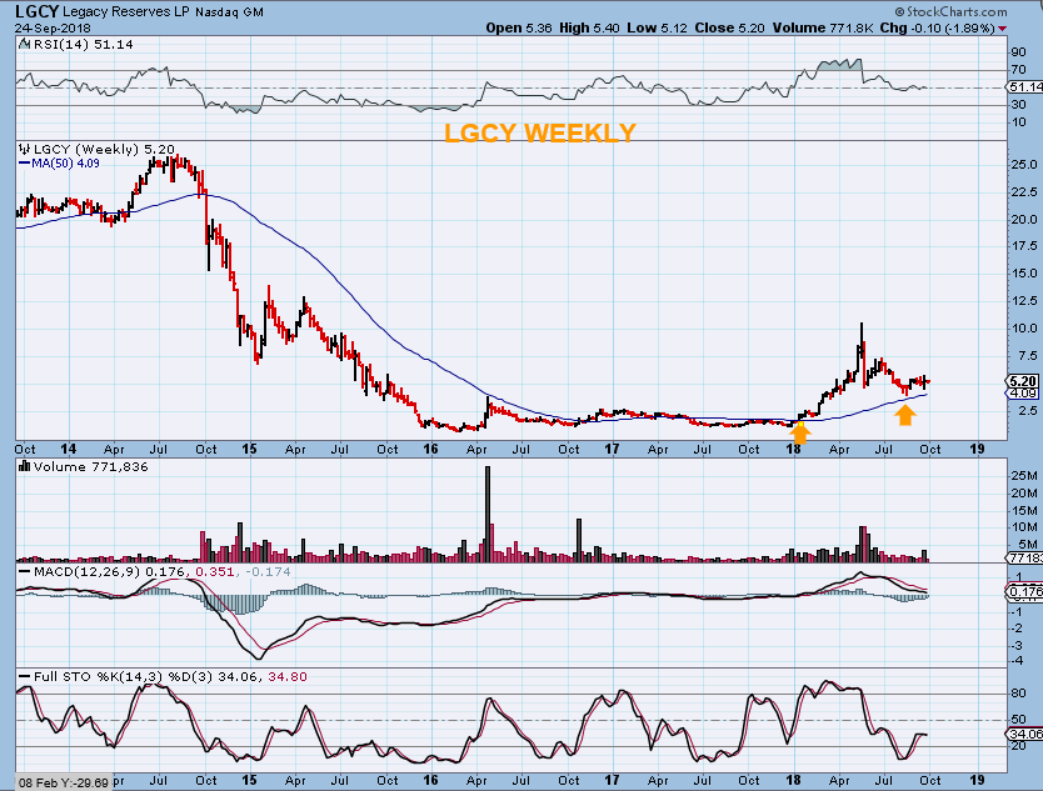Click the red down-triangle beside Chg value
This screenshot has height=791, width=1043.
[1002, 29]
